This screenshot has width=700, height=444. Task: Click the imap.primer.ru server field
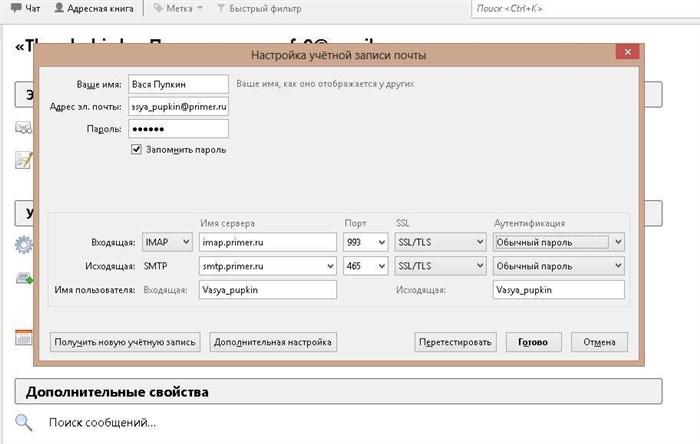pos(267,242)
